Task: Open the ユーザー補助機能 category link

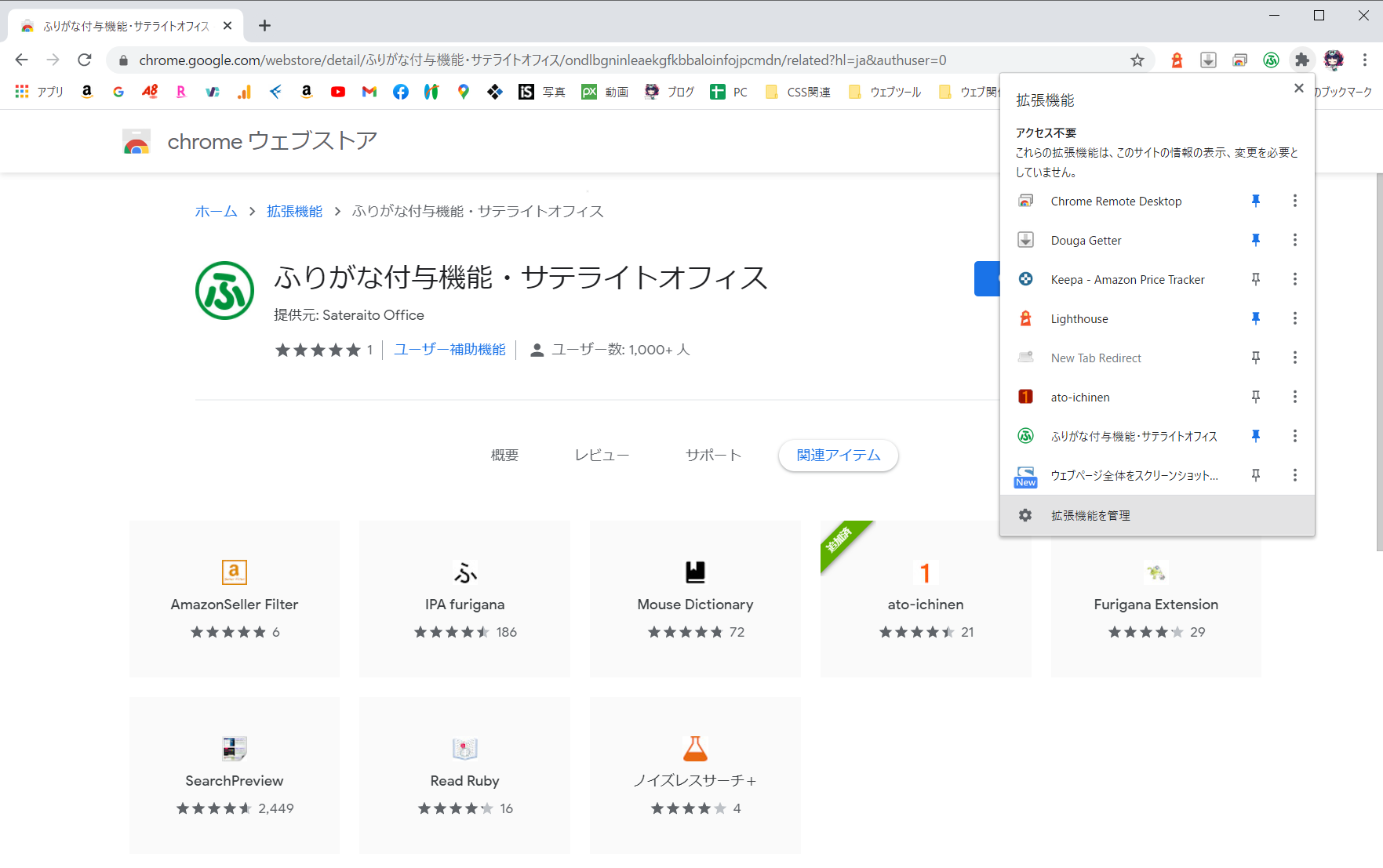Action: 449,350
